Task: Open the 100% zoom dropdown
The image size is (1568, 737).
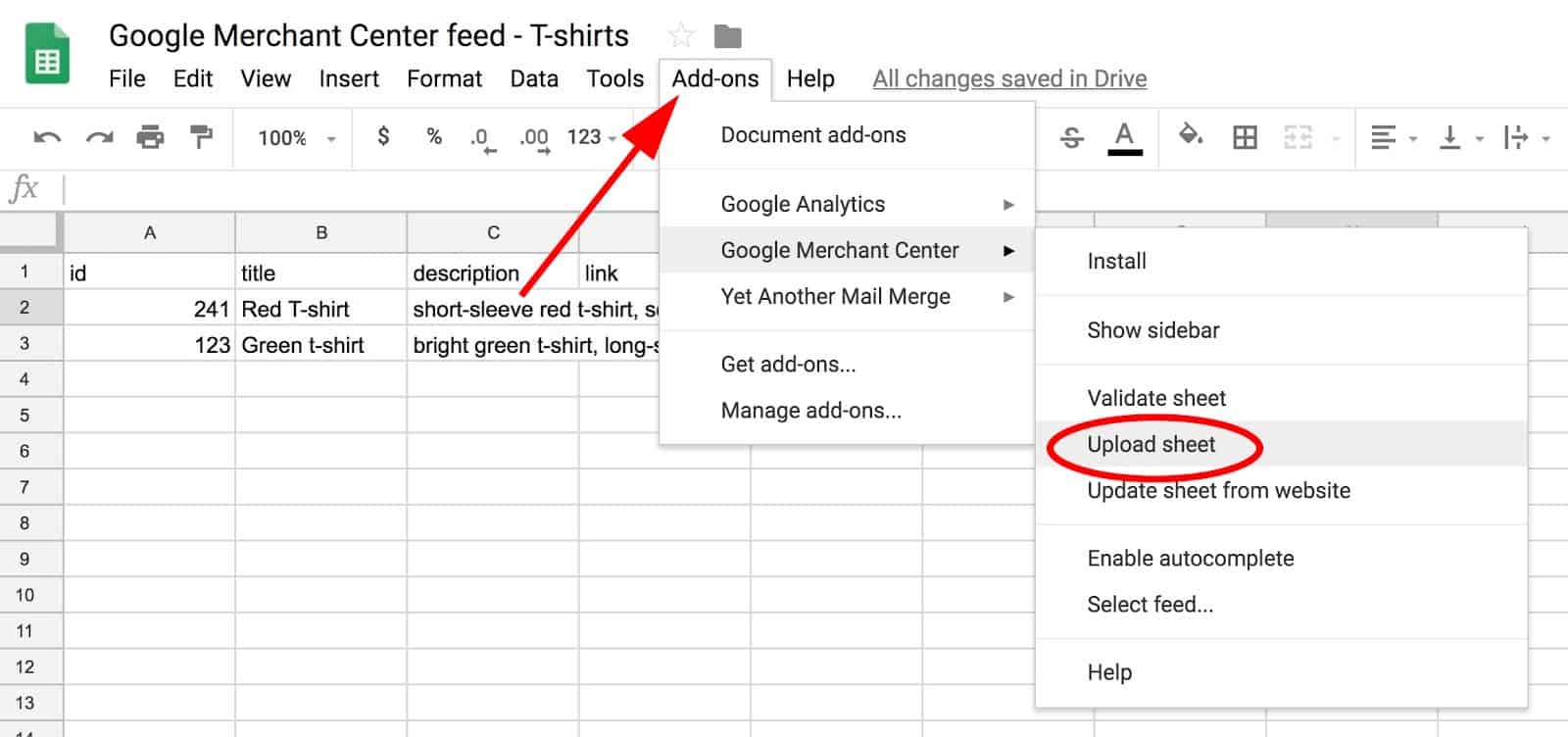Action: coord(296,138)
